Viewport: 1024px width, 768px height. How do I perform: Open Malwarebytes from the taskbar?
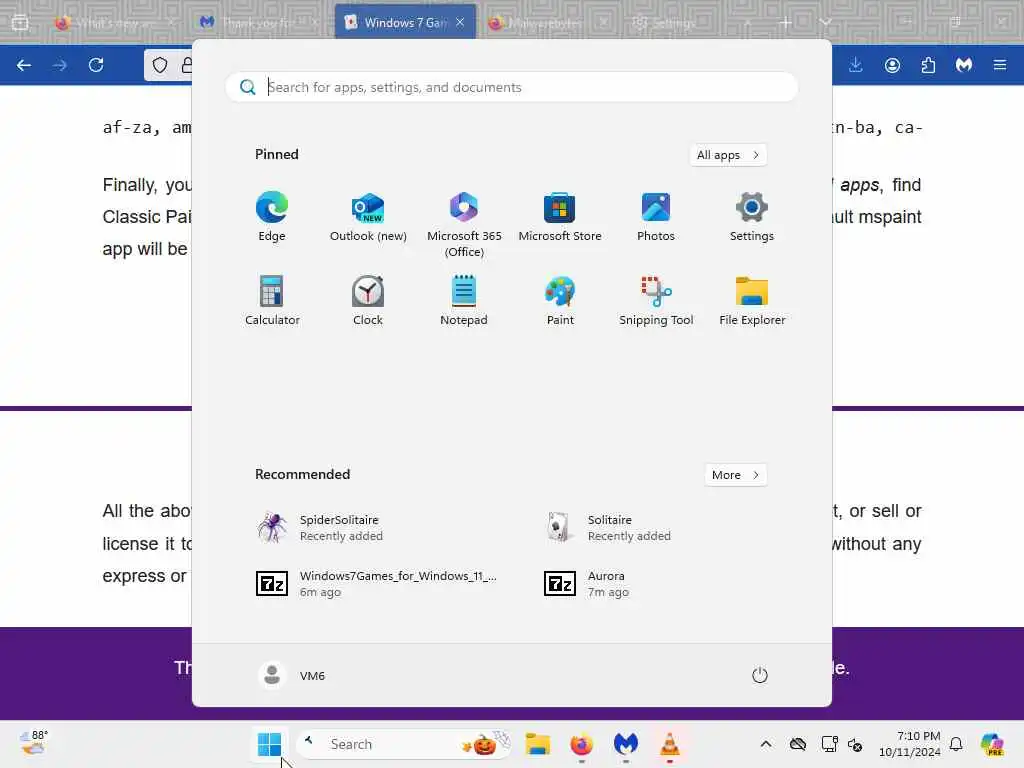(x=625, y=744)
